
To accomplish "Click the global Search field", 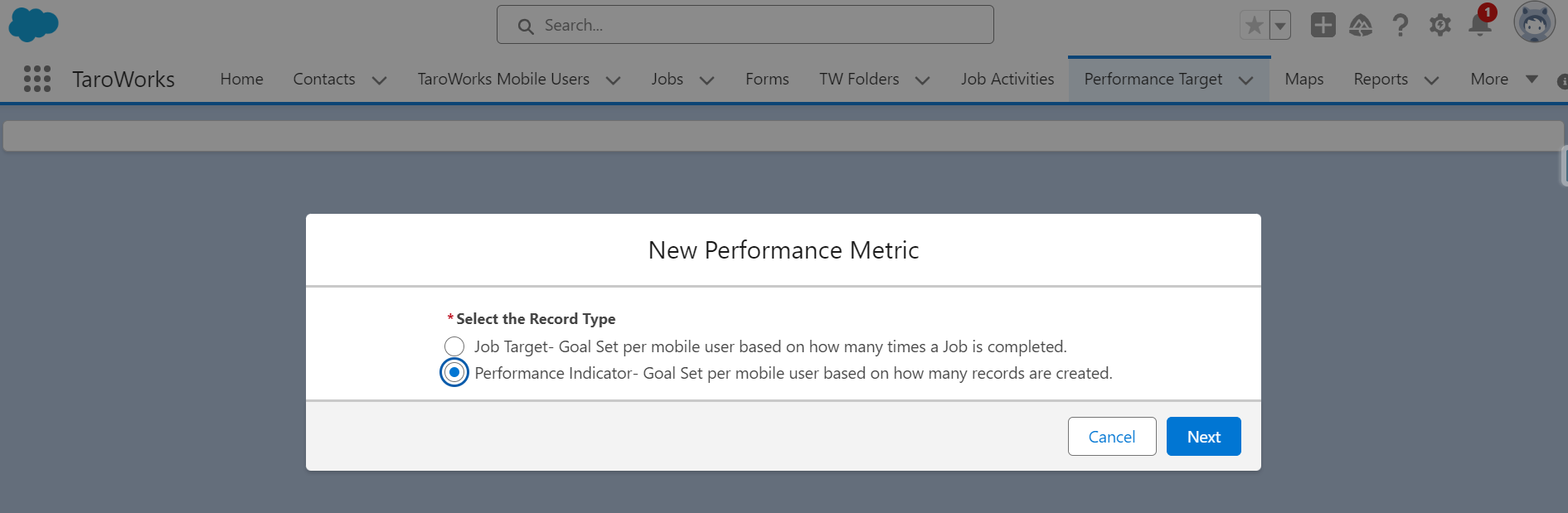I will click(745, 25).
